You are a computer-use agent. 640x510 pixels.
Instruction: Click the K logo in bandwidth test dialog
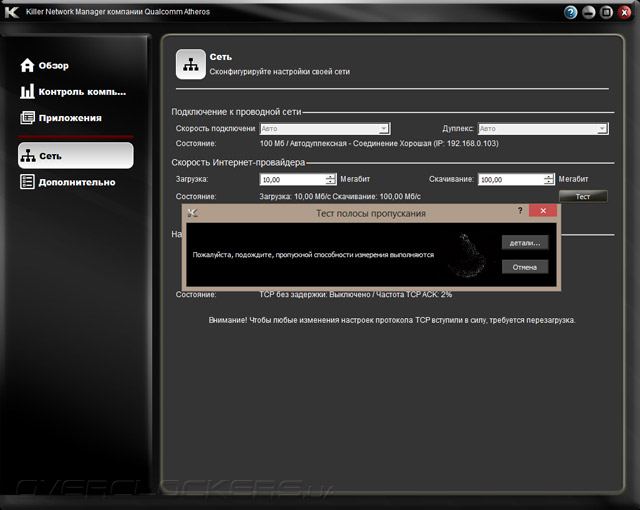click(x=193, y=213)
